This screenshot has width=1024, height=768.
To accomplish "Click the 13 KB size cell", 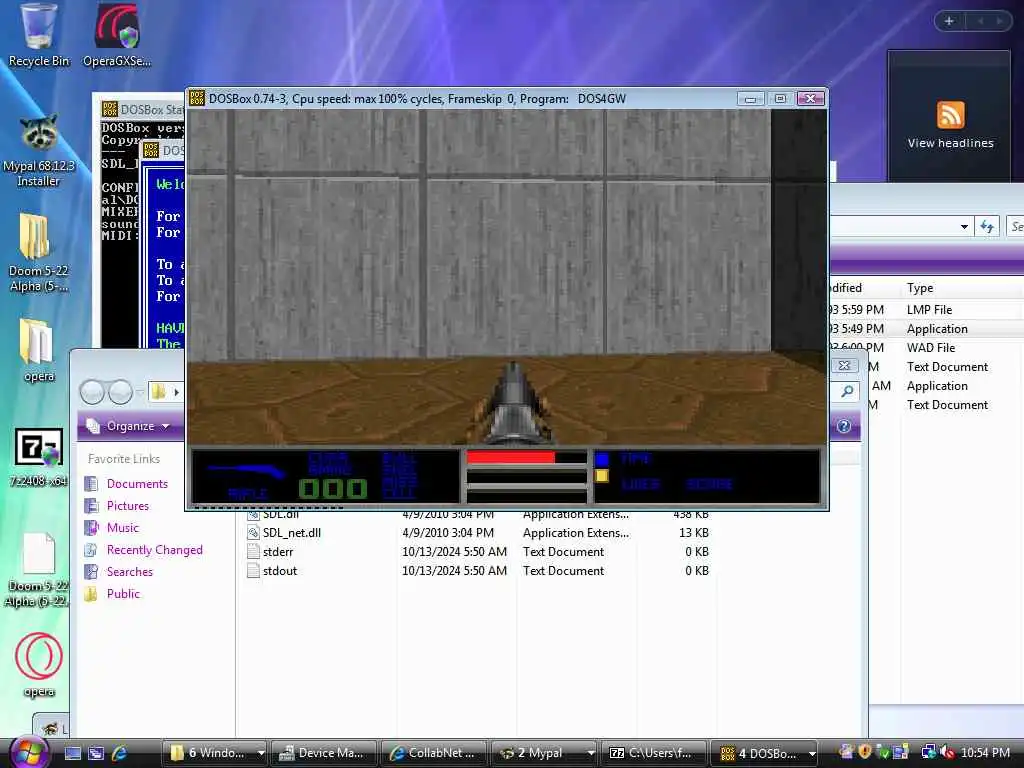I will click(x=694, y=533).
